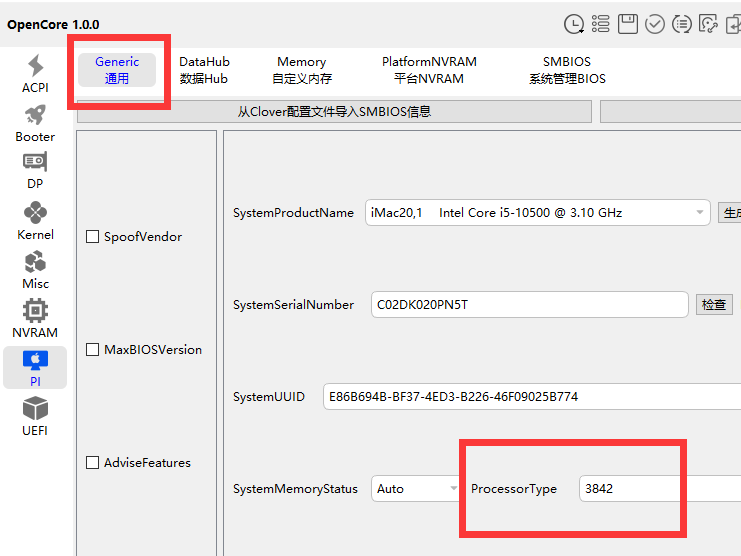Click the circular list toolbar icon
This screenshot has height=556, width=741.
[x=681, y=24]
